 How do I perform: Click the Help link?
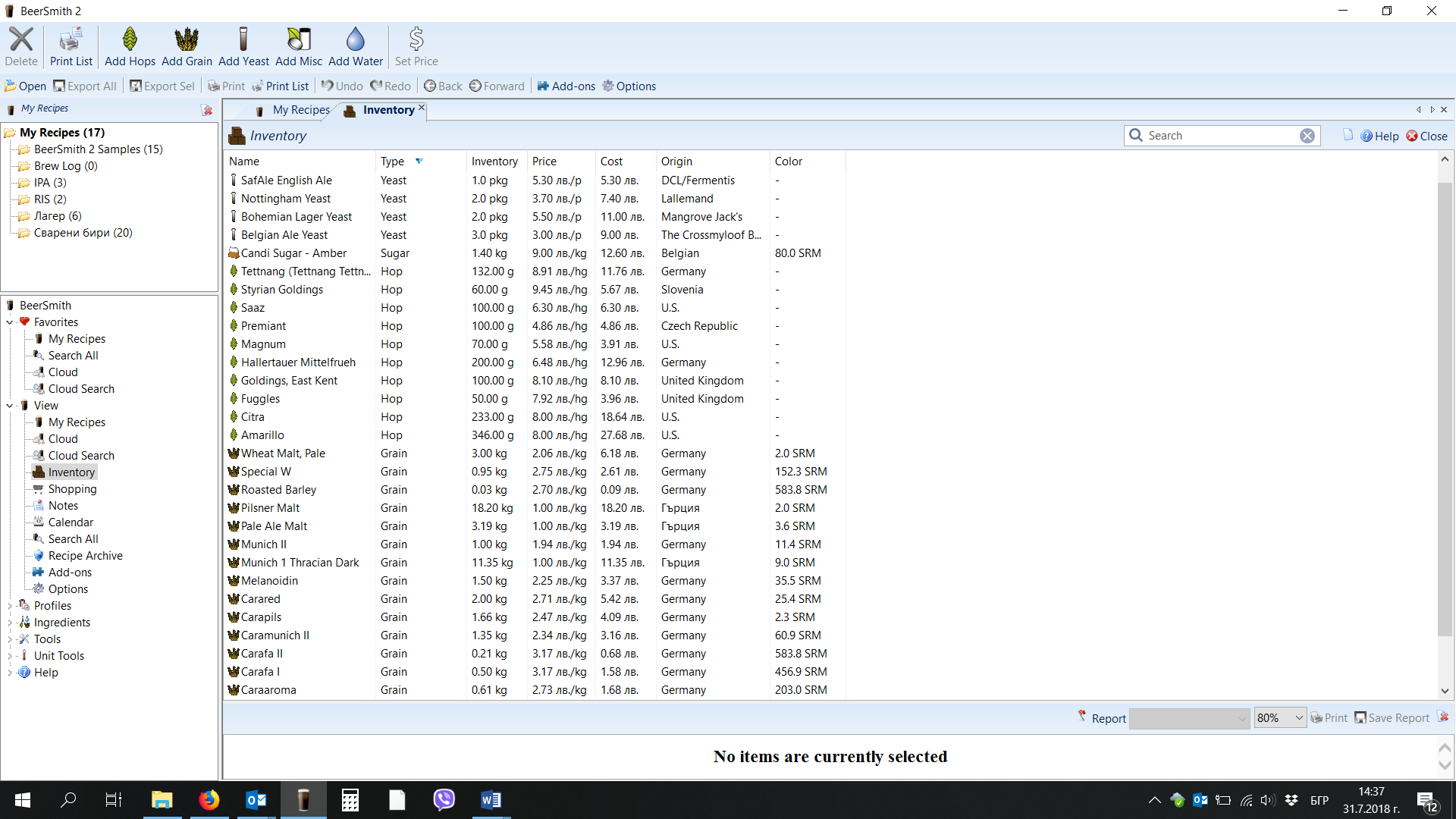tap(1385, 136)
